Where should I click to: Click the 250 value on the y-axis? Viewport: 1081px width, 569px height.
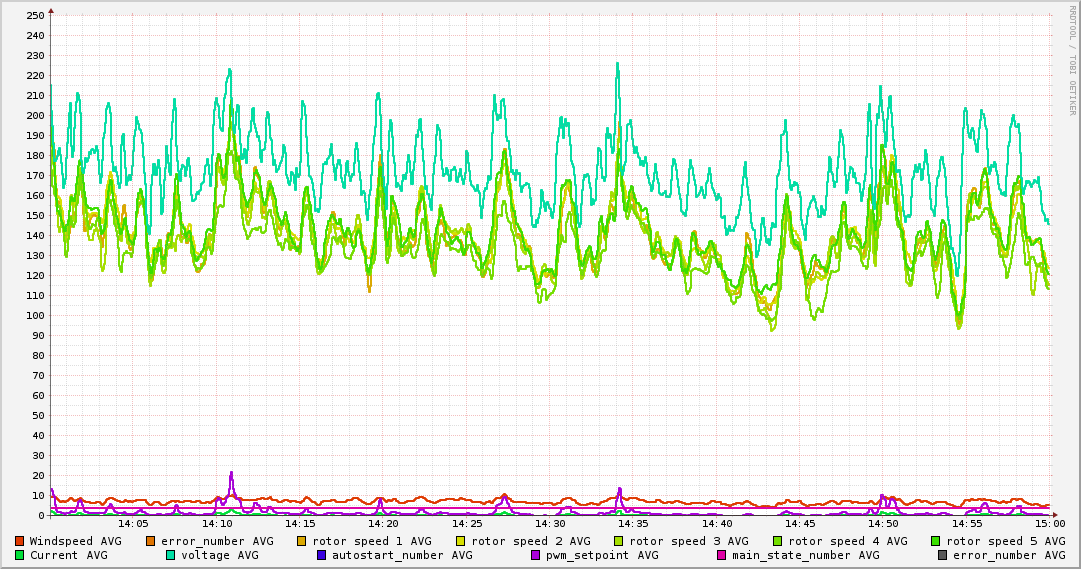[34, 16]
